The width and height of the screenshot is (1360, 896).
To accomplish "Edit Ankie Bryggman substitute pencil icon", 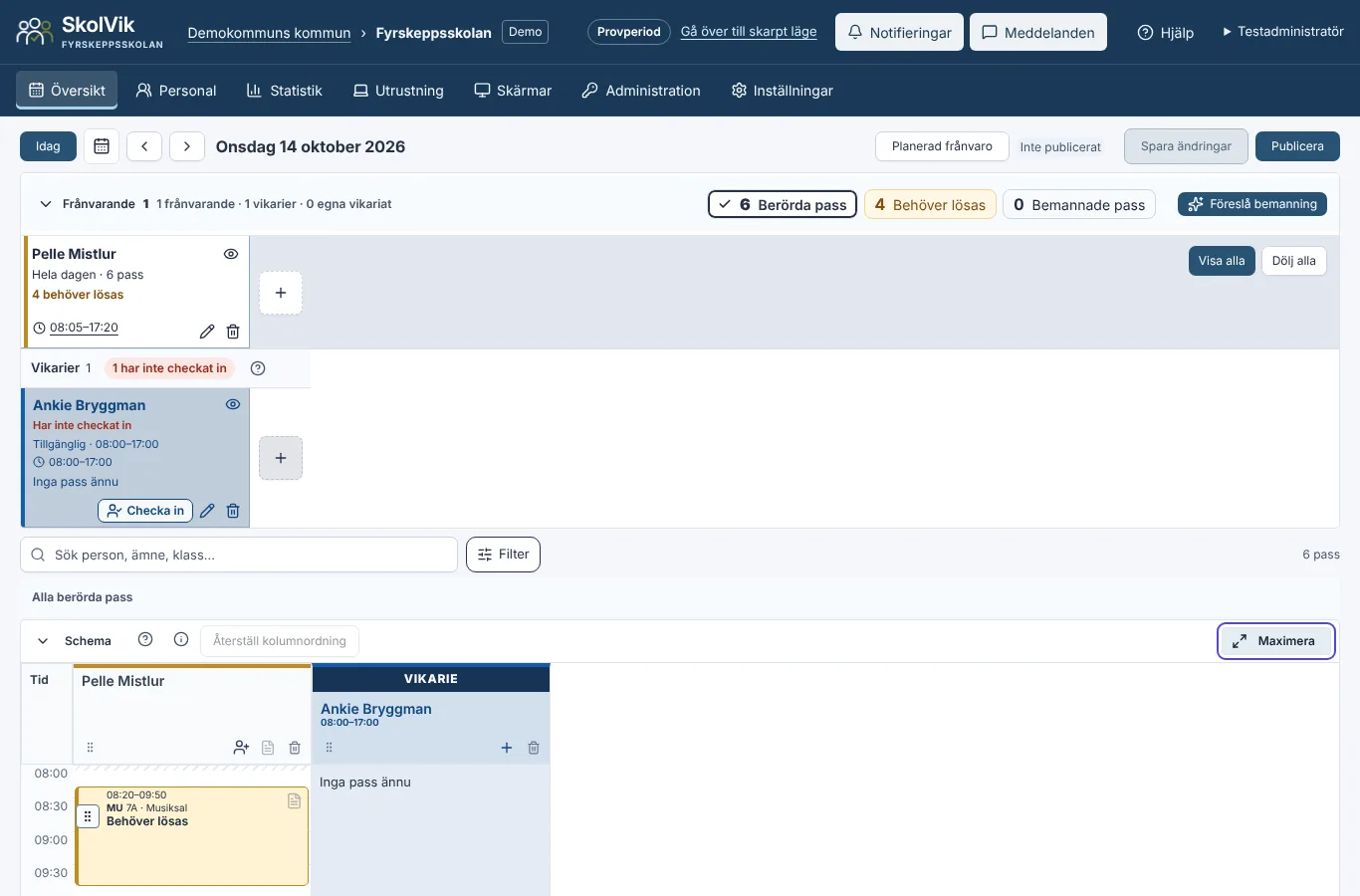I will pyautogui.click(x=207, y=511).
